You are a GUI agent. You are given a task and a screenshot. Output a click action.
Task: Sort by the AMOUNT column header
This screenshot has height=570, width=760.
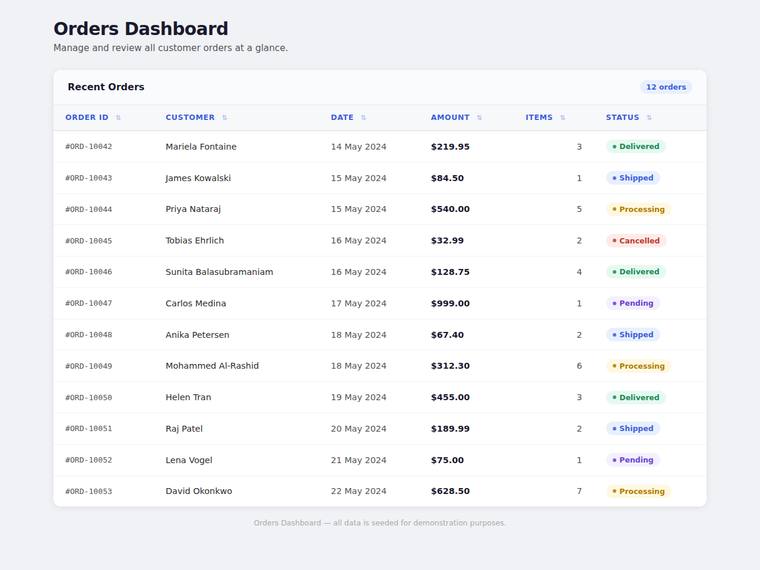pyautogui.click(x=450, y=117)
